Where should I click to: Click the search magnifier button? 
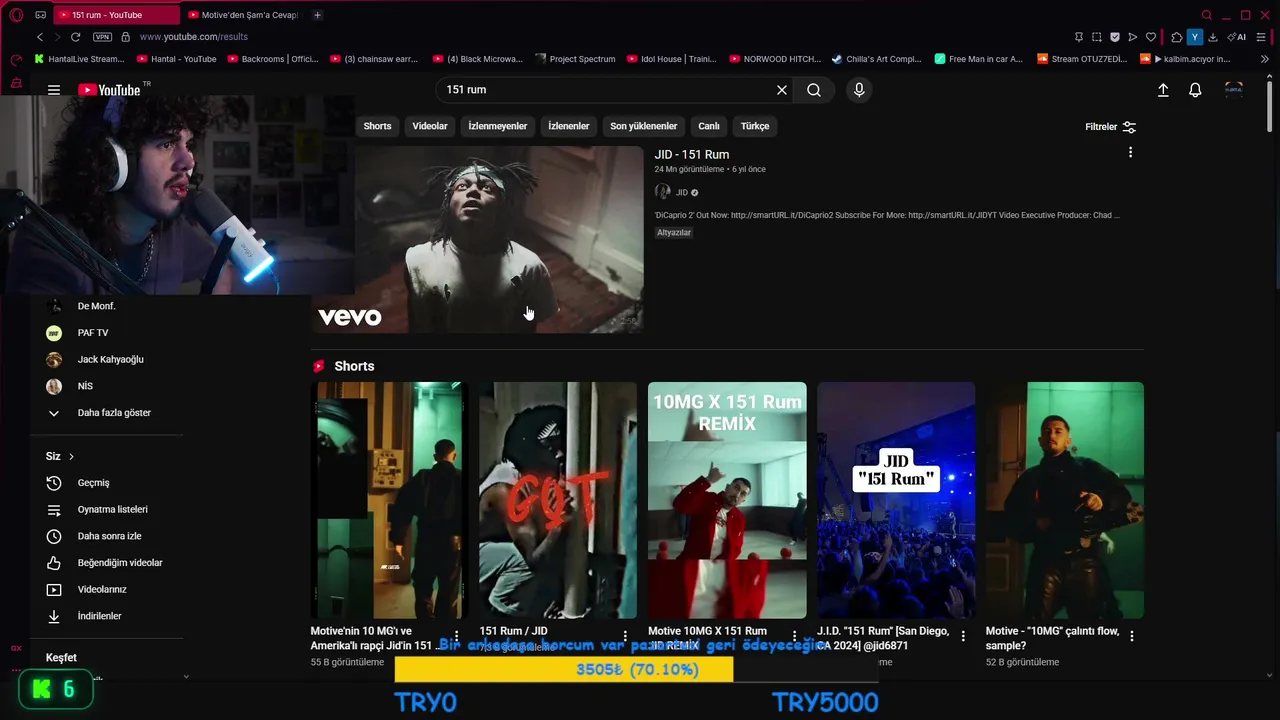tap(814, 90)
